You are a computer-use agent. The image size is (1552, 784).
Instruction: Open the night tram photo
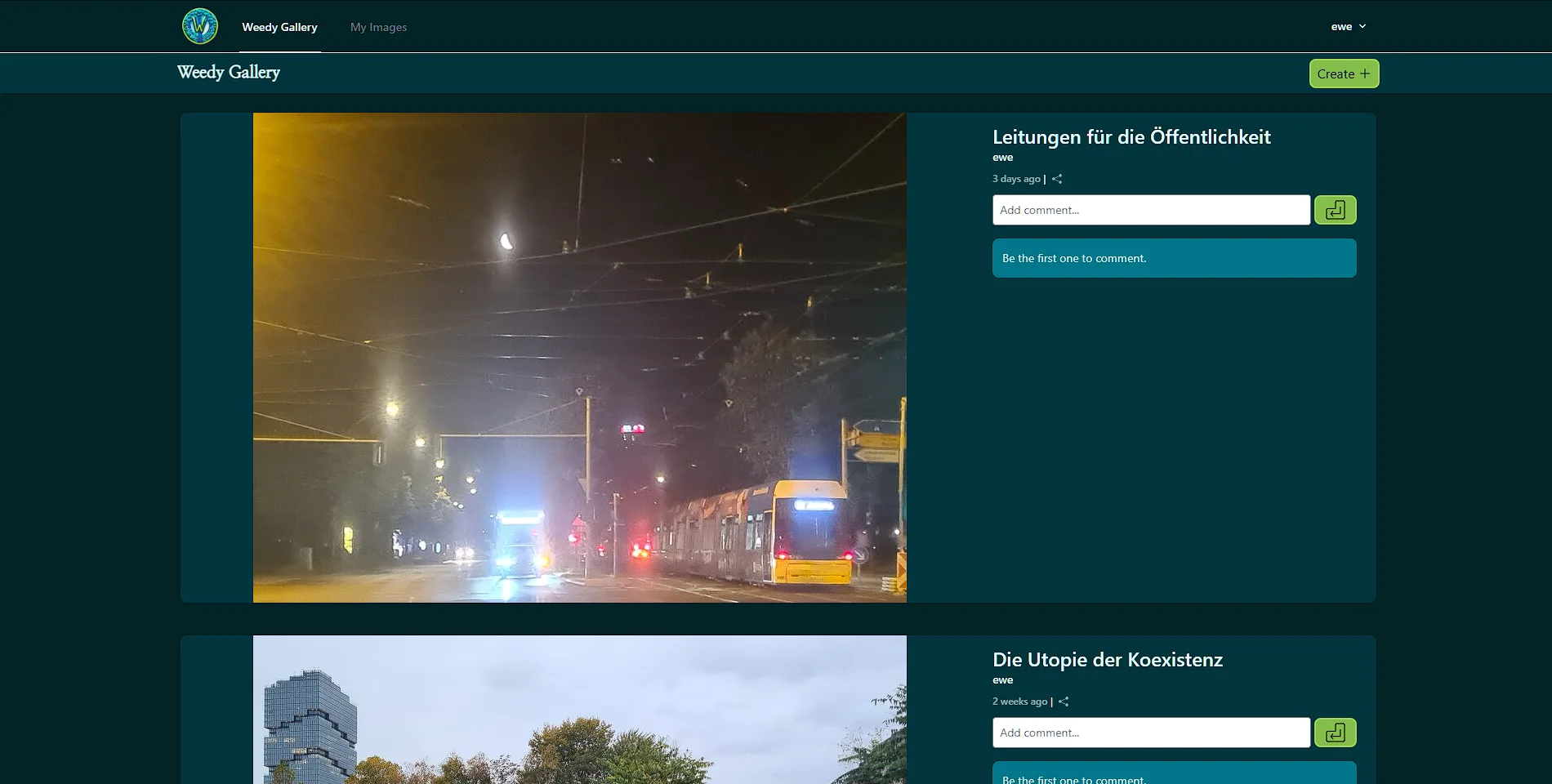pyautogui.click(x=580, y=358)
